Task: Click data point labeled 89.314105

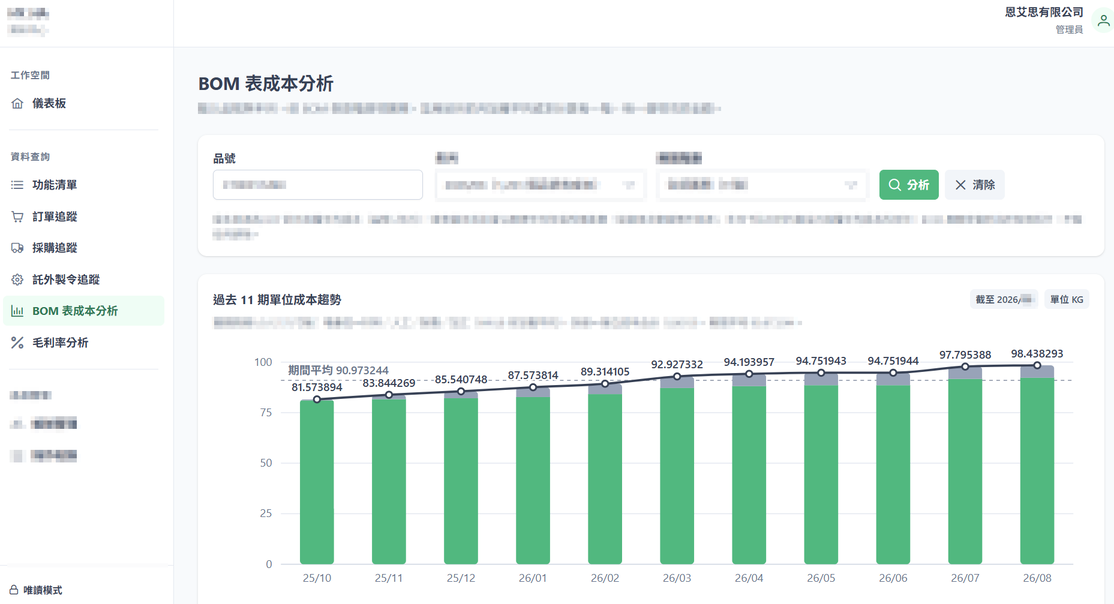Action: [x=605, y=384]
